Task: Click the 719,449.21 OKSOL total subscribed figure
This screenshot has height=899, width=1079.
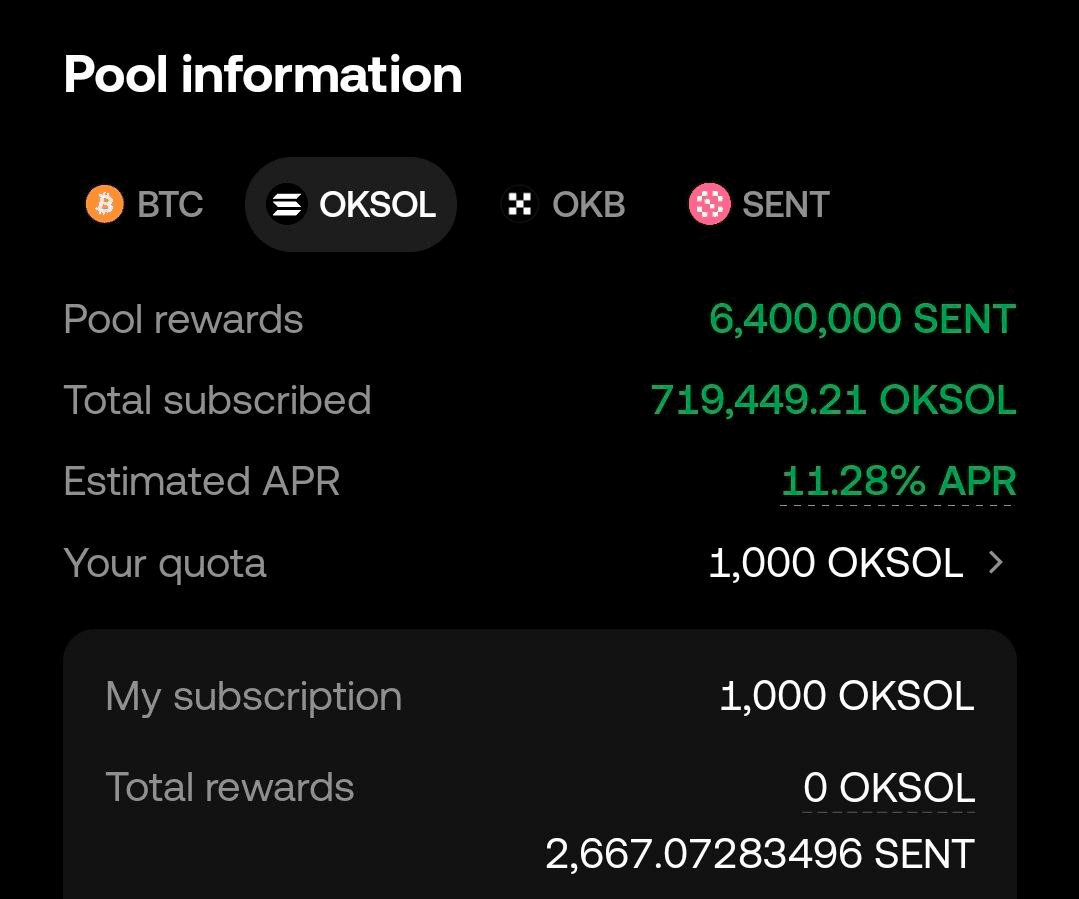Action: coord(833,400)
